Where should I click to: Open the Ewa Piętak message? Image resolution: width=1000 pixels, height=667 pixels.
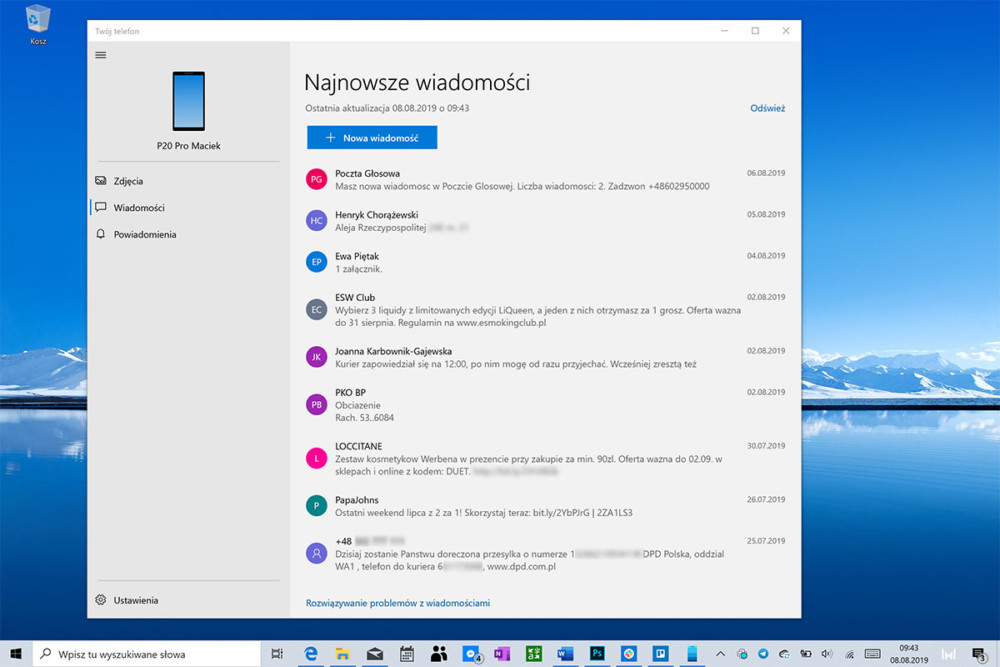click(x=545, y=263)
